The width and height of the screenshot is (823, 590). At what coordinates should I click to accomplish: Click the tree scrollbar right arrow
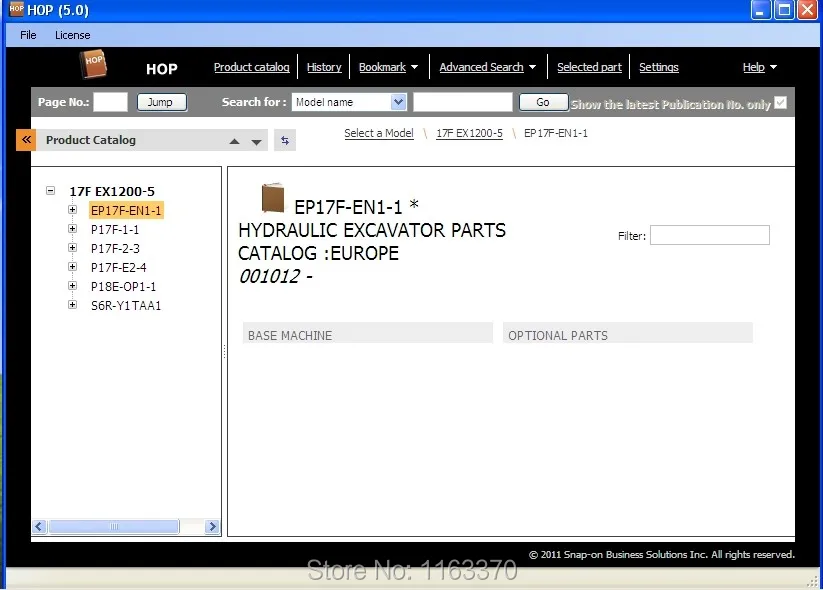(x=212, y=526)
